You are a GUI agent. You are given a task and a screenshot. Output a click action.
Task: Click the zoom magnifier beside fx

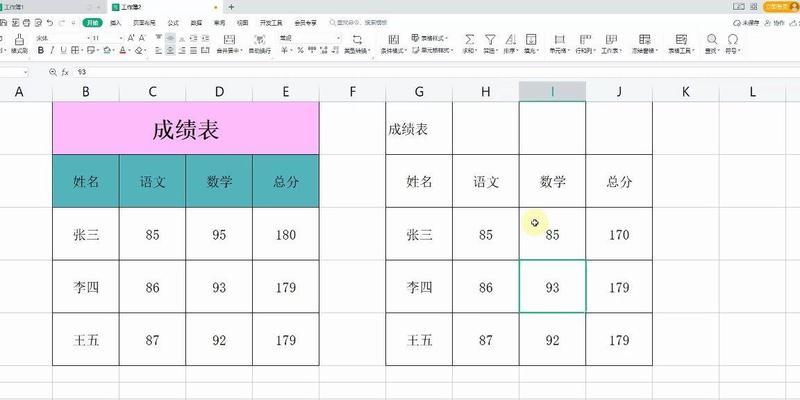click(52, 72)
